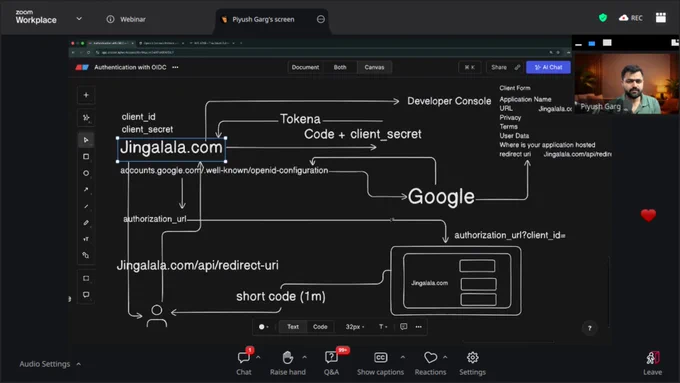
Task: Open the Q&A panel
Action: (331, 363)
